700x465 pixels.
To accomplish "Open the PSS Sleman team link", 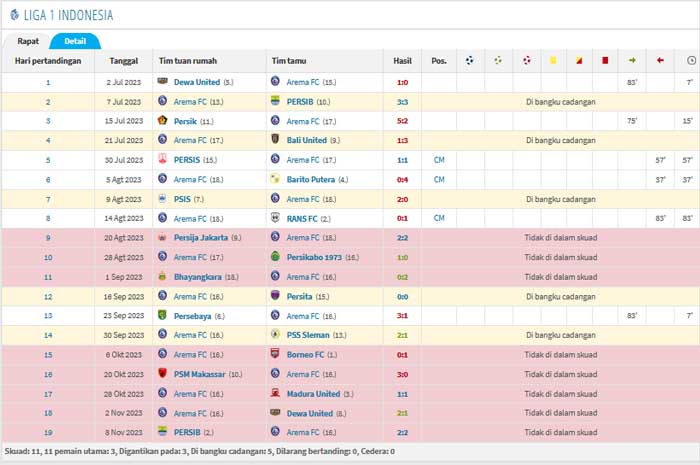I will point(308,335).
